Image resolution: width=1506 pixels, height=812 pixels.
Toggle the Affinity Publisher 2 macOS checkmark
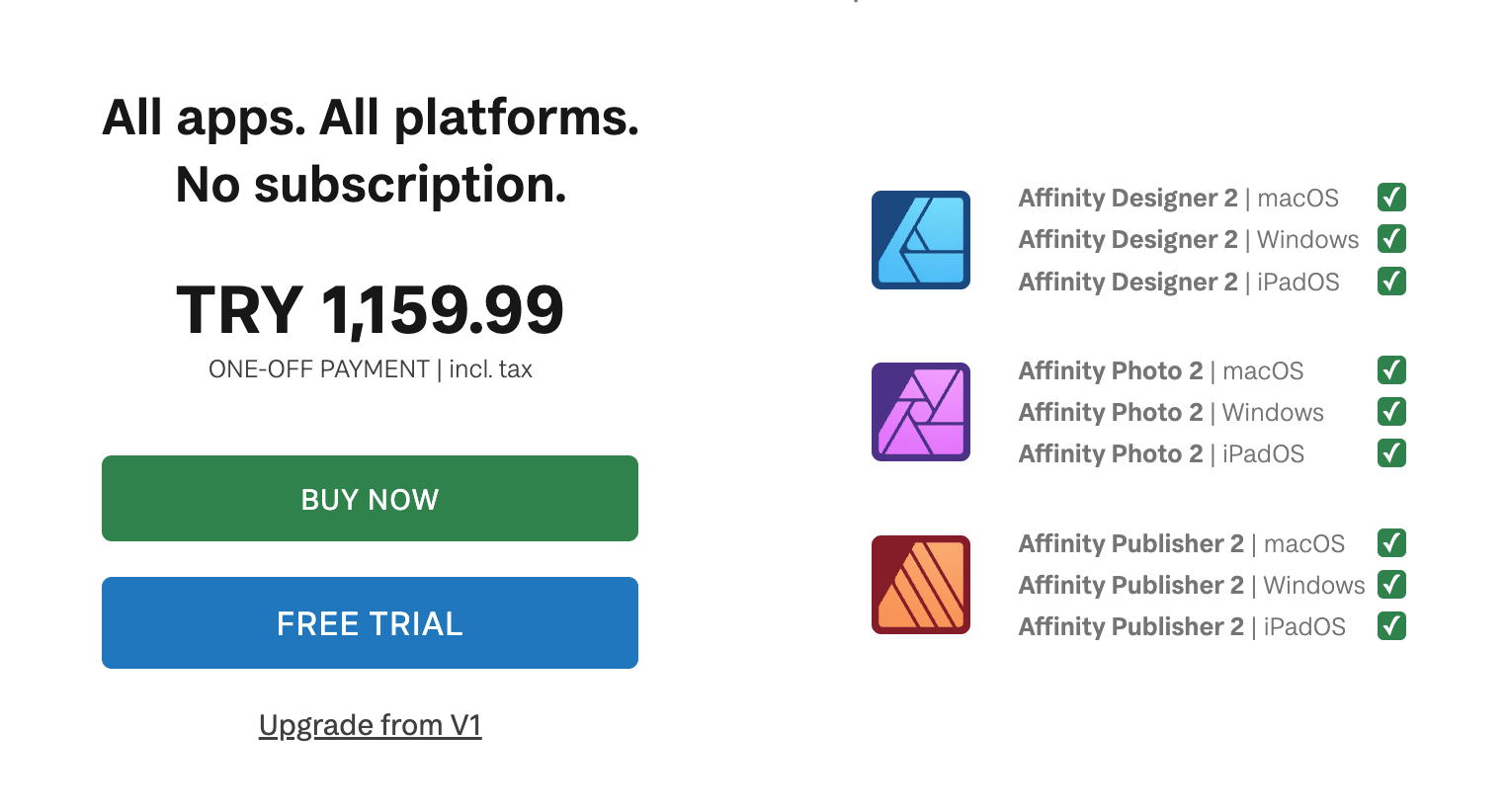pyautogui.click(x=1391, y=543)
